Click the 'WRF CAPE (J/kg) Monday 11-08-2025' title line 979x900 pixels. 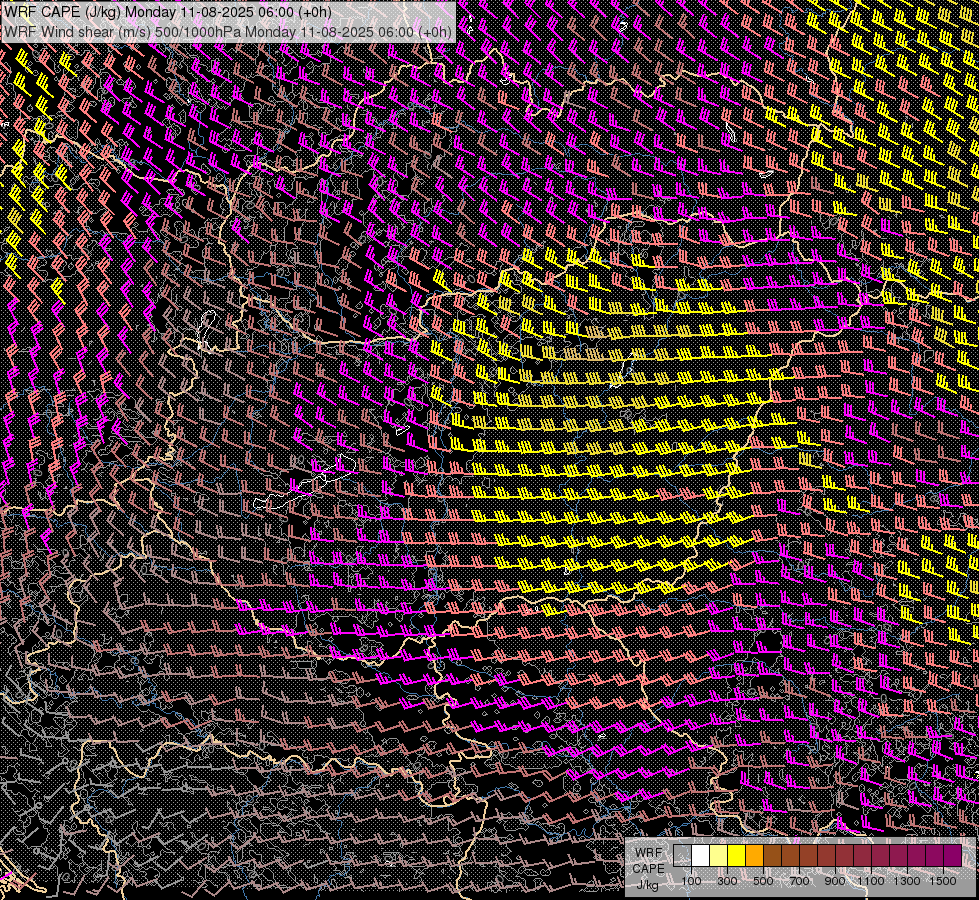pos(168,12)
